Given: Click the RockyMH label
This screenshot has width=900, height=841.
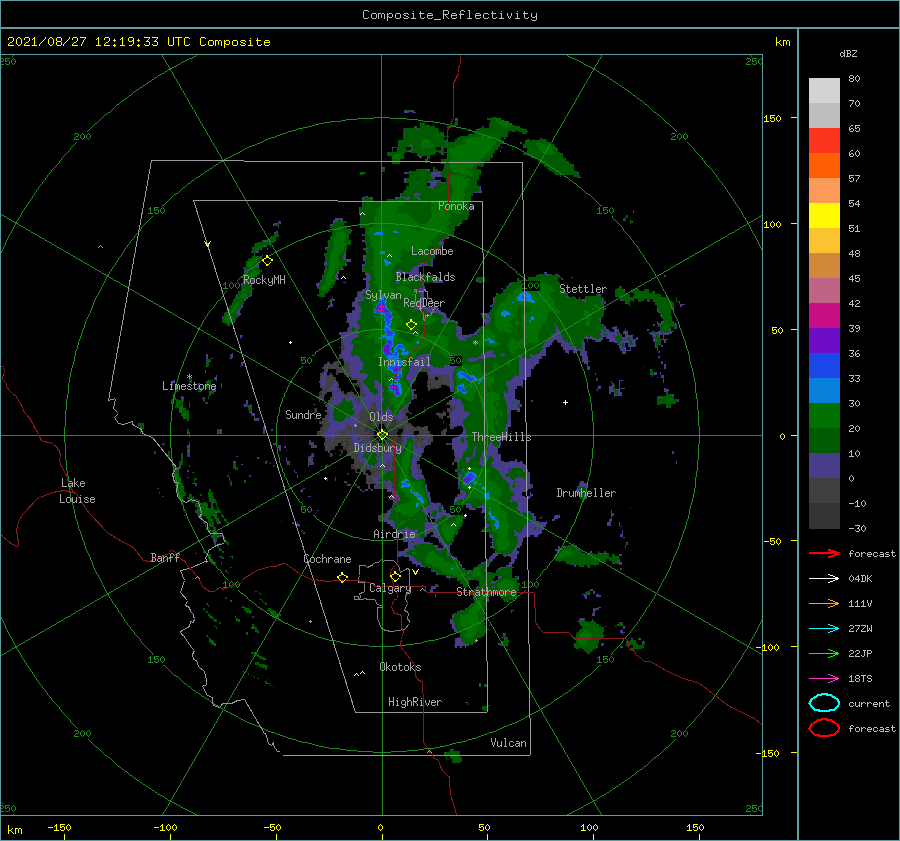Looking at the screenshot, I should click(x=264, y=280).
